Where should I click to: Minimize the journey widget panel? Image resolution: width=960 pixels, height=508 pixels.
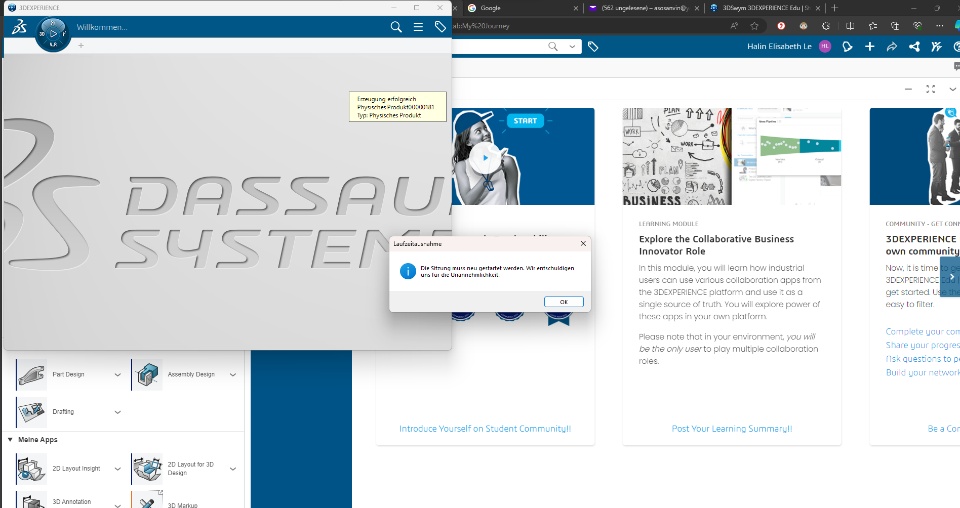(908, 89)
